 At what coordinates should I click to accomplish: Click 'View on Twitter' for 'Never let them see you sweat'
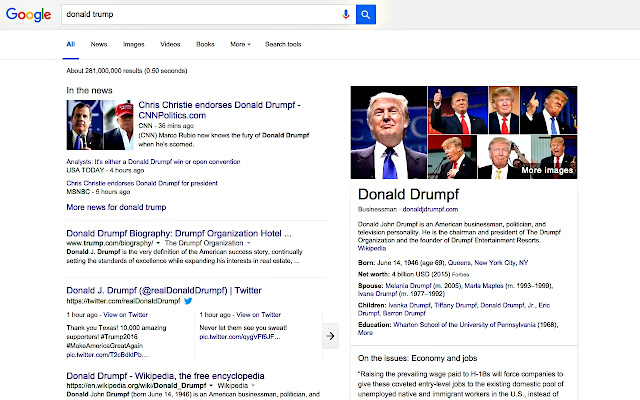(258, 315)
